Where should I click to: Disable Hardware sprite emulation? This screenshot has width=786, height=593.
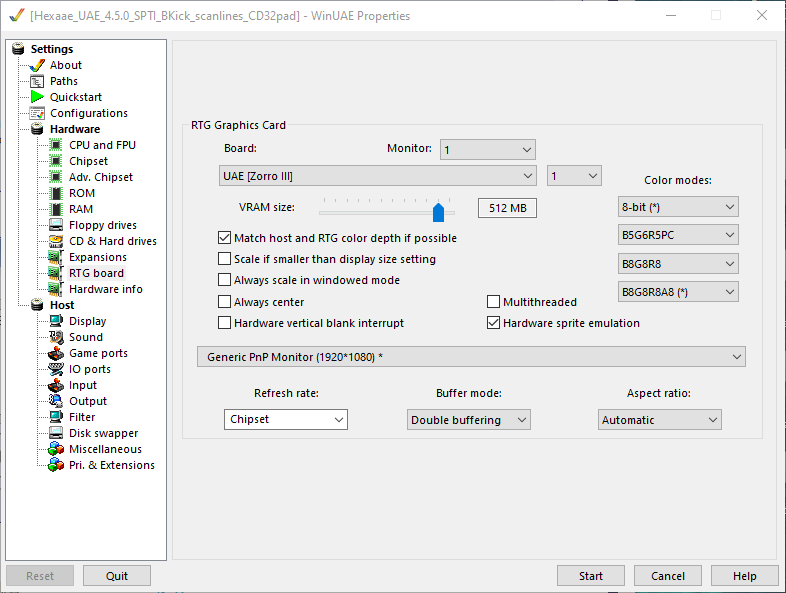coord(493,323)
